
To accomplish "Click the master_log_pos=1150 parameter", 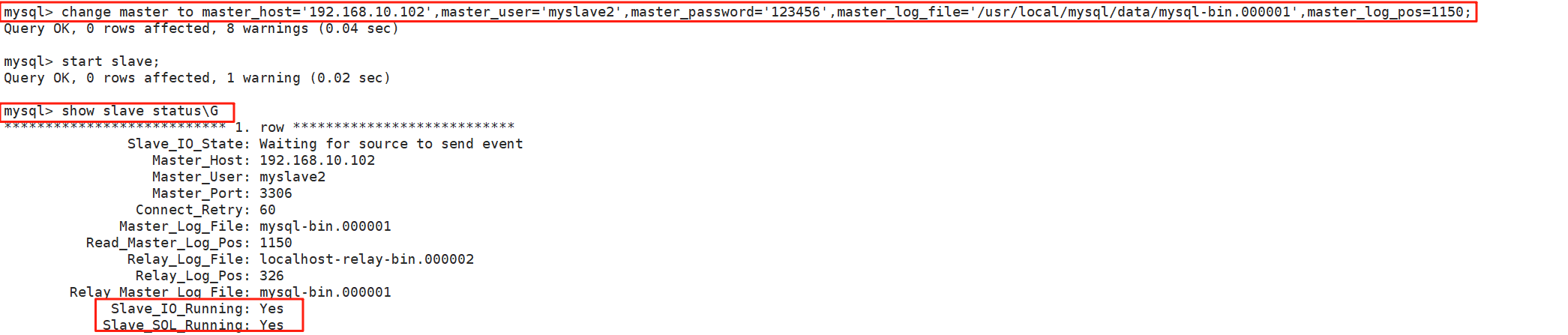I will [1385, 12].
